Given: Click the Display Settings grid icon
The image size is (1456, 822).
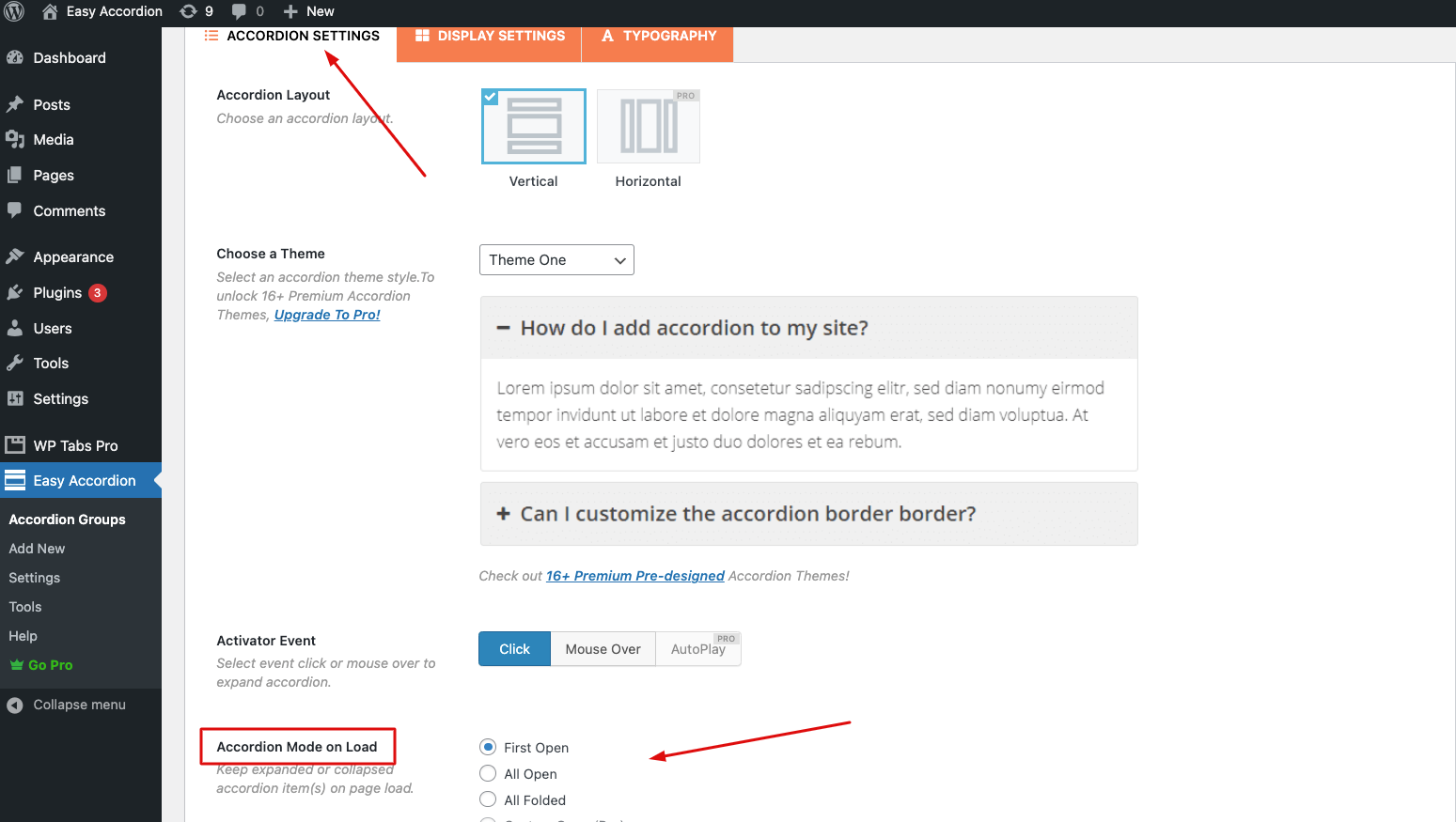Looking at the screenshot, I should tap(423, 36).
